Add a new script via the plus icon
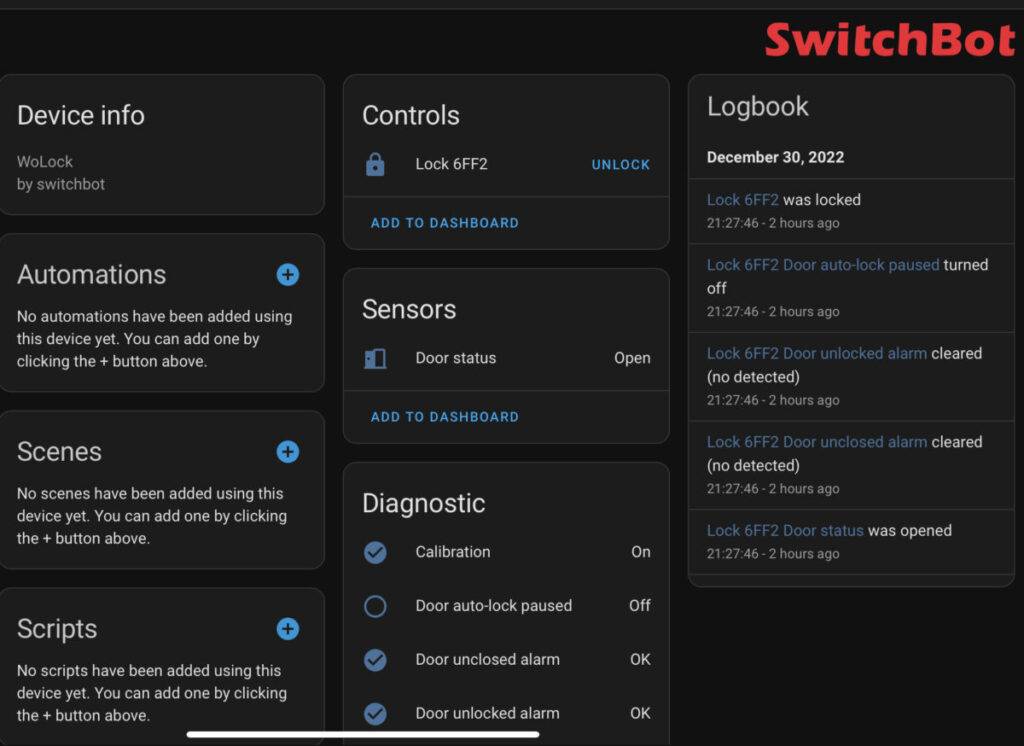Viewport: 1024px width, 746px height. coord(287,629)
